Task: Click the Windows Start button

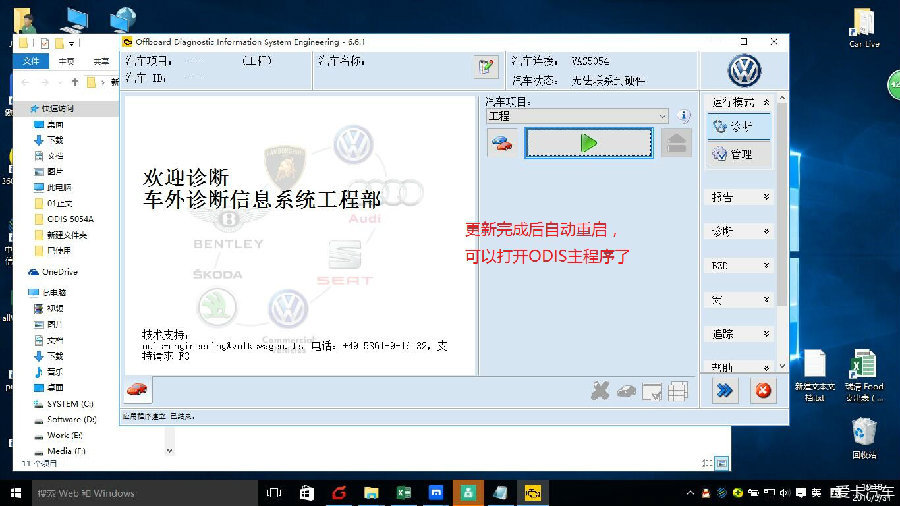Action: (x=15, y=493)
